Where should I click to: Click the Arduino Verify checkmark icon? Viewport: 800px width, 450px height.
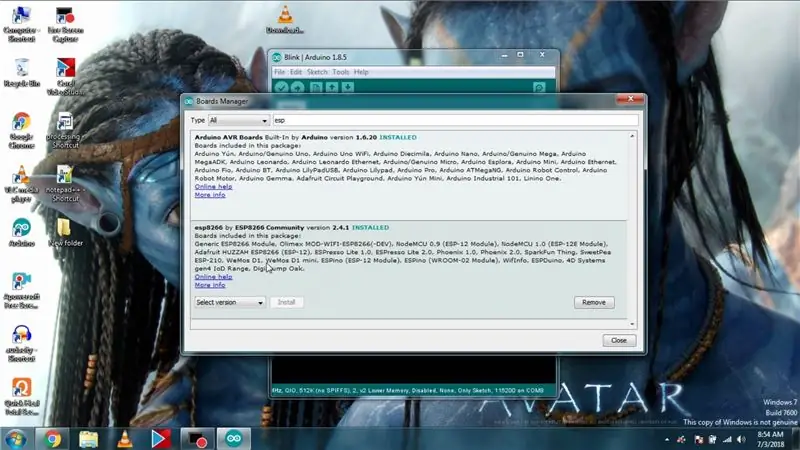281,87
